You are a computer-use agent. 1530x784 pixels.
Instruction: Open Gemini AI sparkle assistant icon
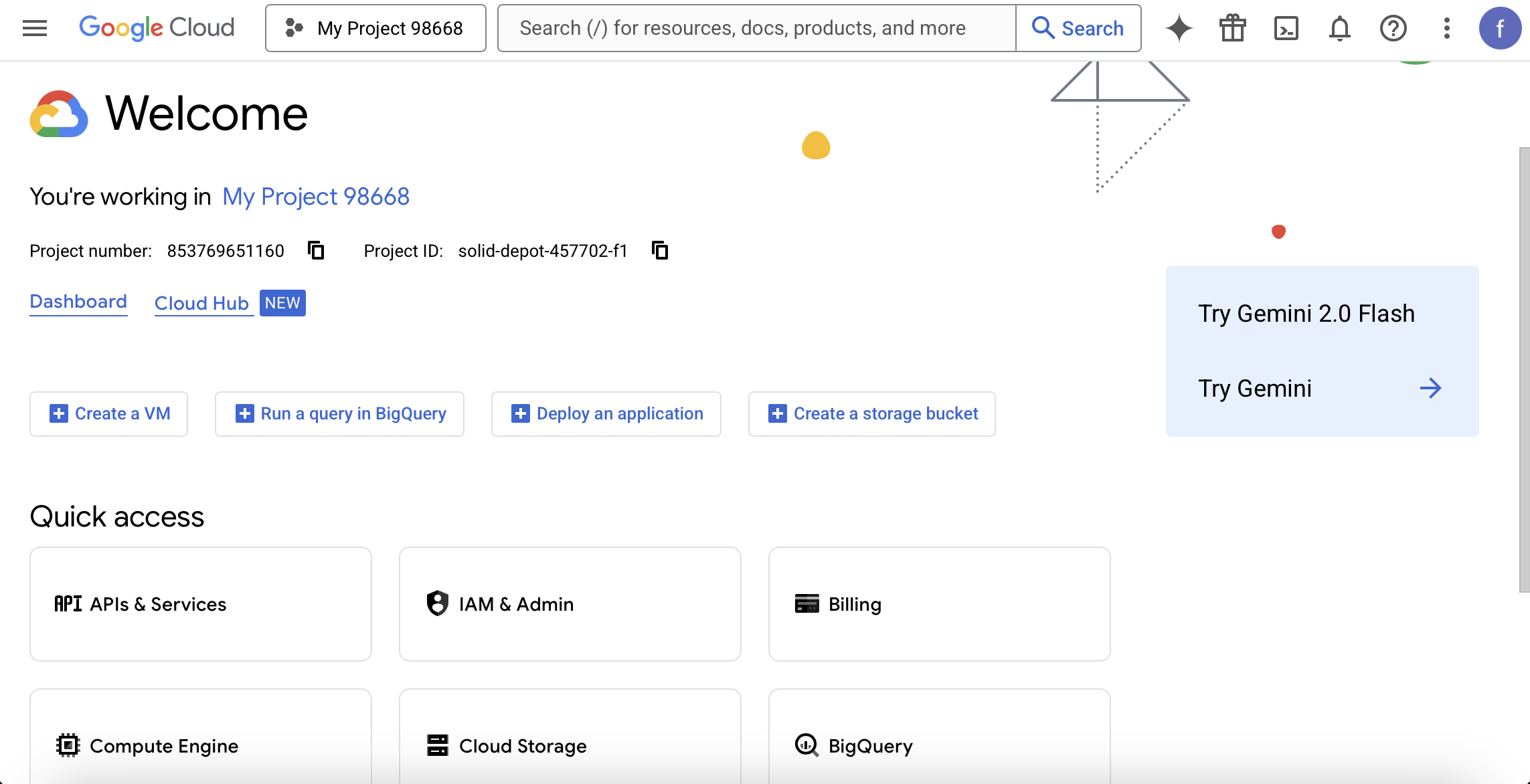coord(1179,28)
